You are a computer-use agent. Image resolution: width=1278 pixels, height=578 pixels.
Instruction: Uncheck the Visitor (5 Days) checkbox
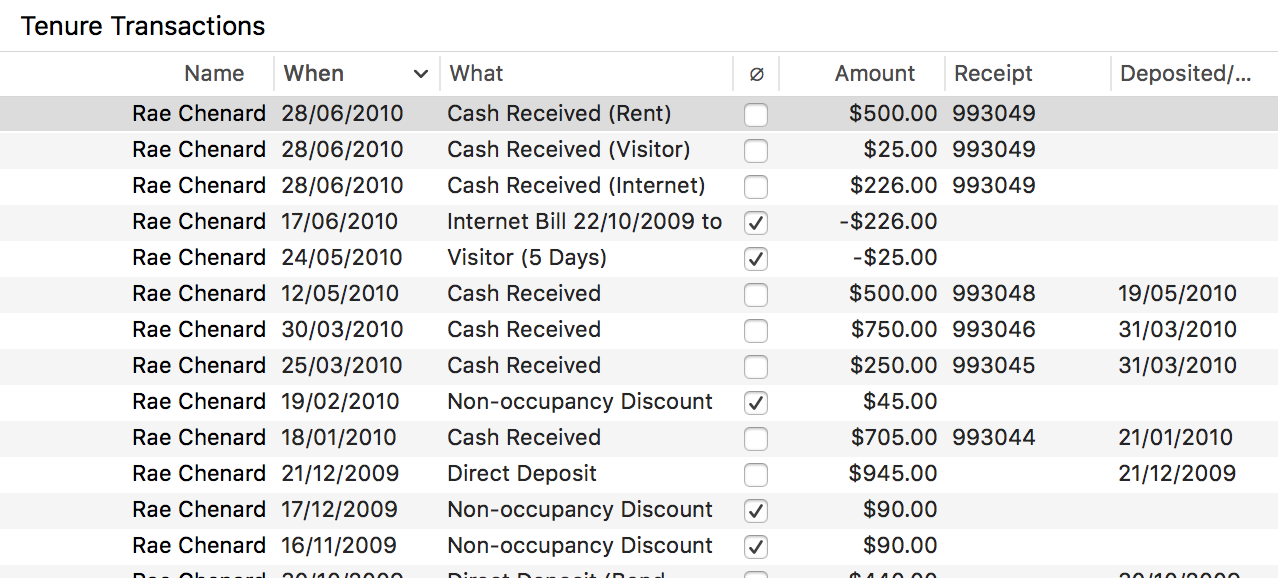pyautogui.click(x=756, y=259)
